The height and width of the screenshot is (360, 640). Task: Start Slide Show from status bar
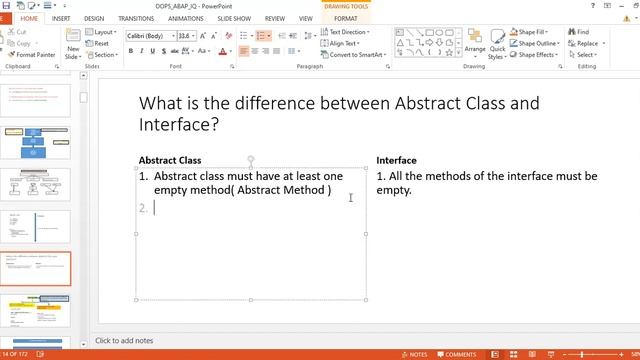coord(551,354)
